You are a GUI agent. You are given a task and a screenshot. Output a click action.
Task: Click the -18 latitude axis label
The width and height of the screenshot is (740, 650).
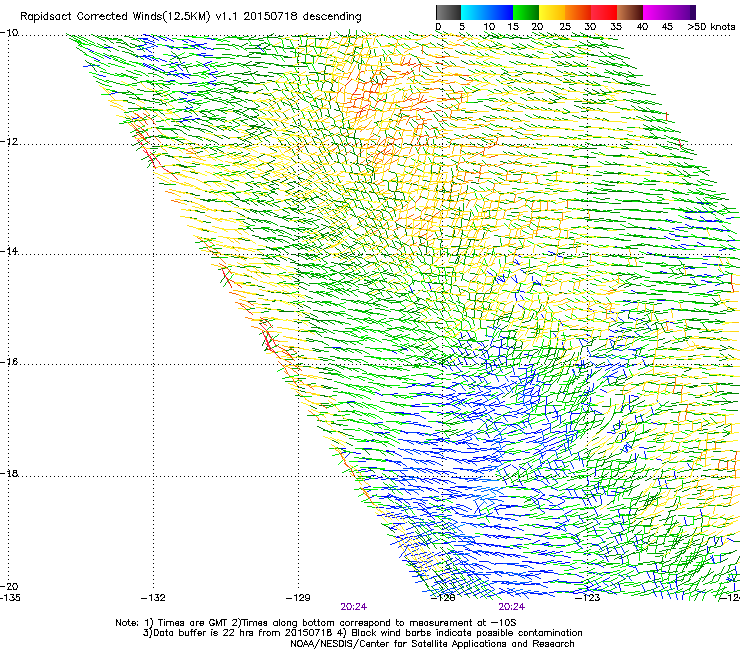[x=9, y=473]
